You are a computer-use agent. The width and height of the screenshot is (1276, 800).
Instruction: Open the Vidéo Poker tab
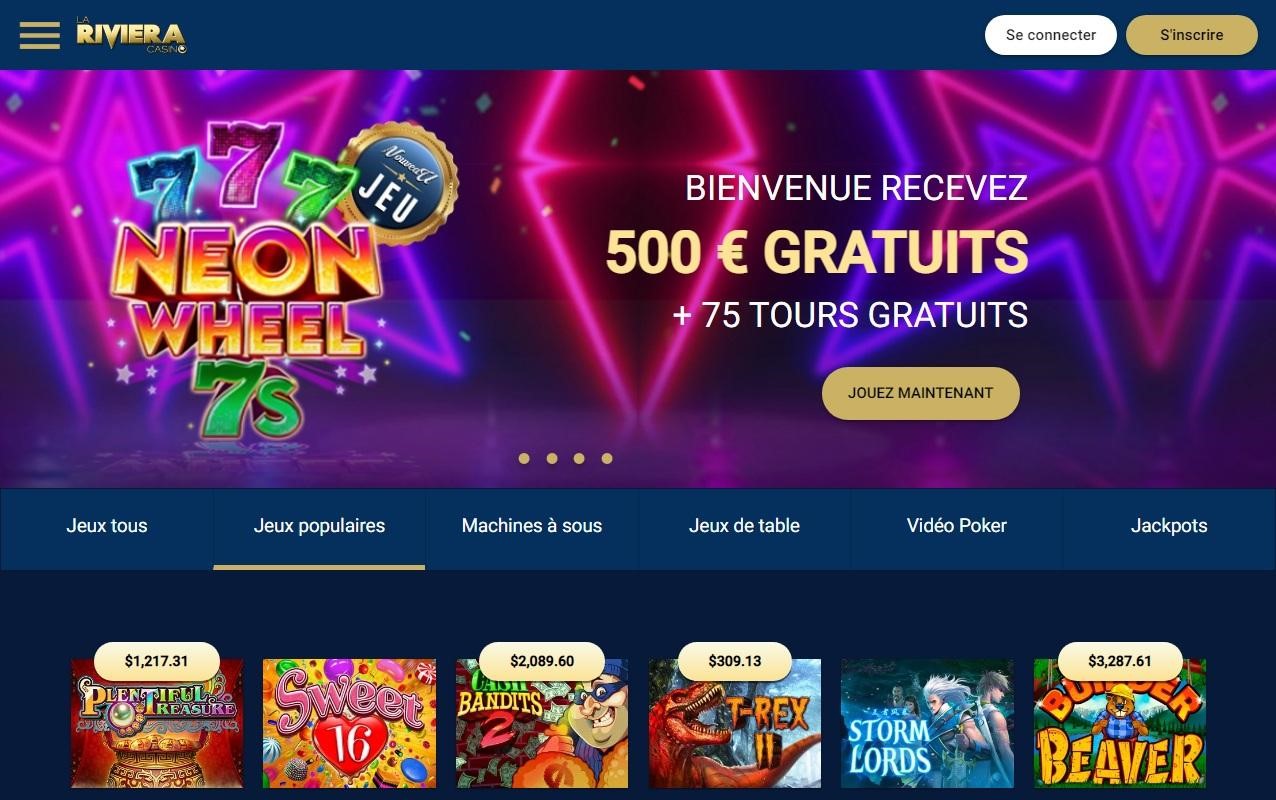[x=957, y=528]
